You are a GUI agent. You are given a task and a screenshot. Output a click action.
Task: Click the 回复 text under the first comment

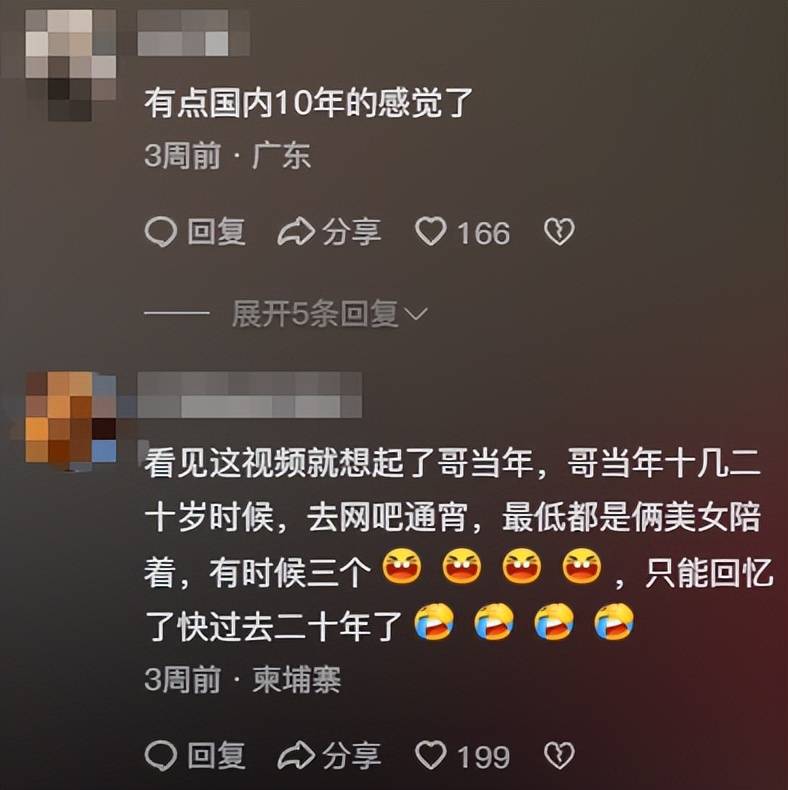217,232
